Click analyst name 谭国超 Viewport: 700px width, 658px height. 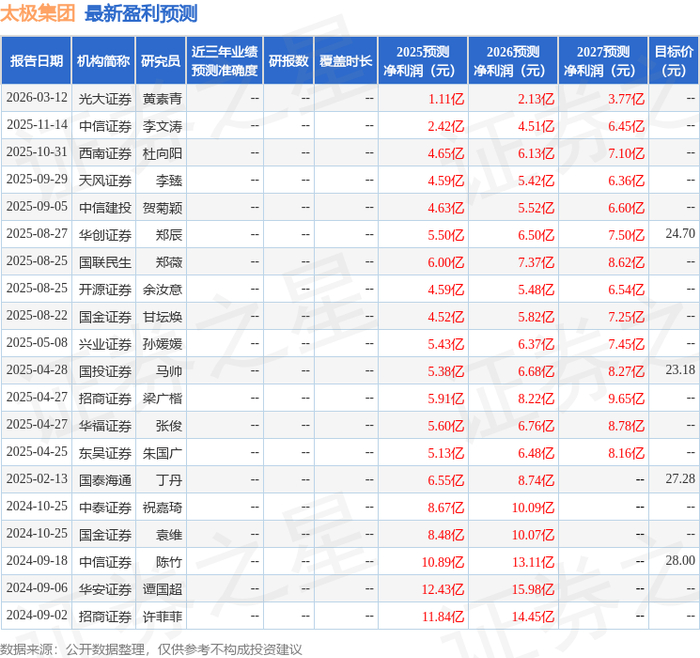click(162, 590)
